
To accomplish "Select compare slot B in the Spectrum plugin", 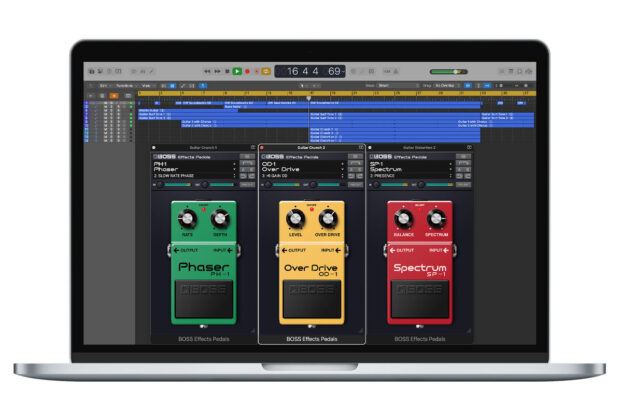I will (x=467, y=169).
